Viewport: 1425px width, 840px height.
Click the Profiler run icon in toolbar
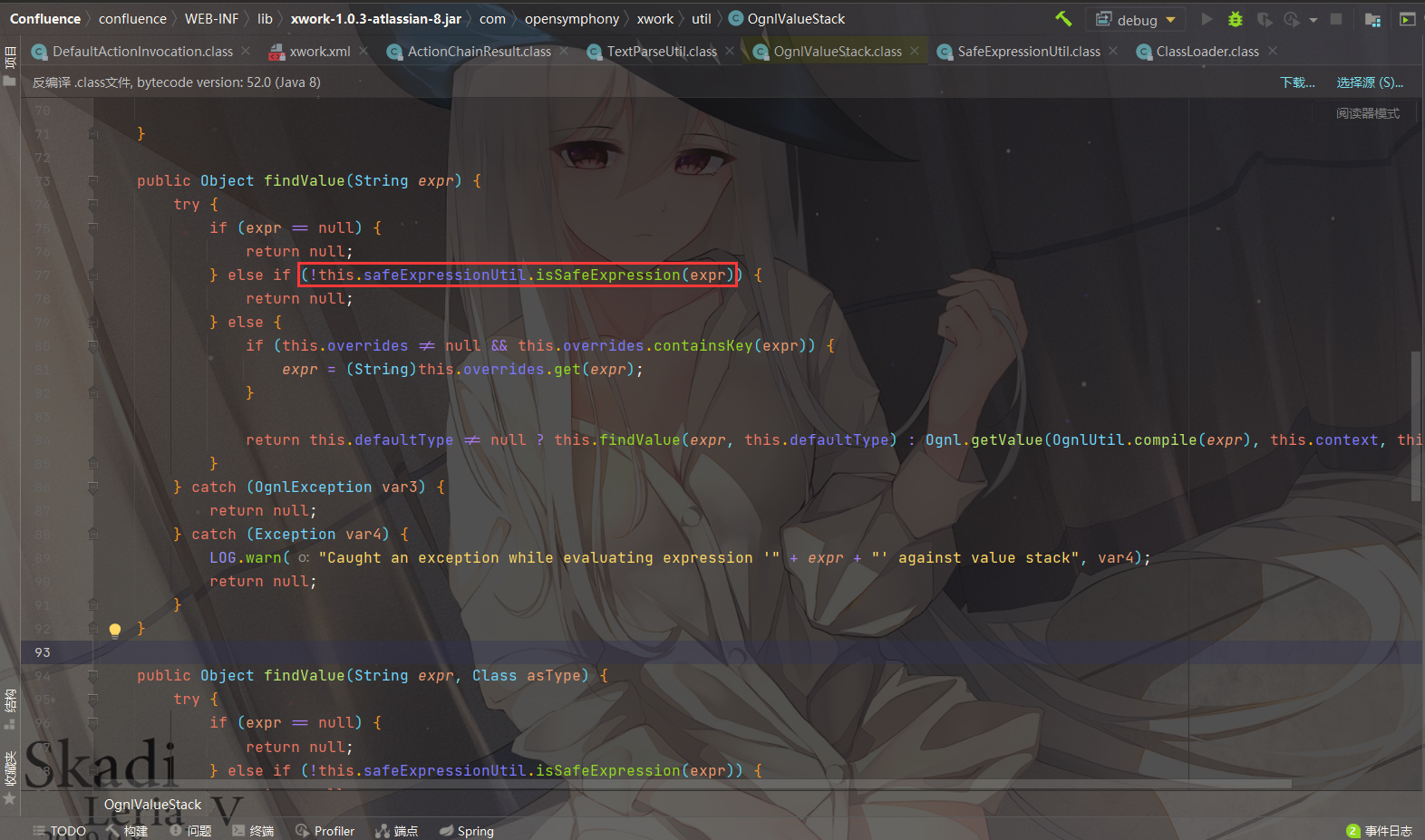(1291, 19)
